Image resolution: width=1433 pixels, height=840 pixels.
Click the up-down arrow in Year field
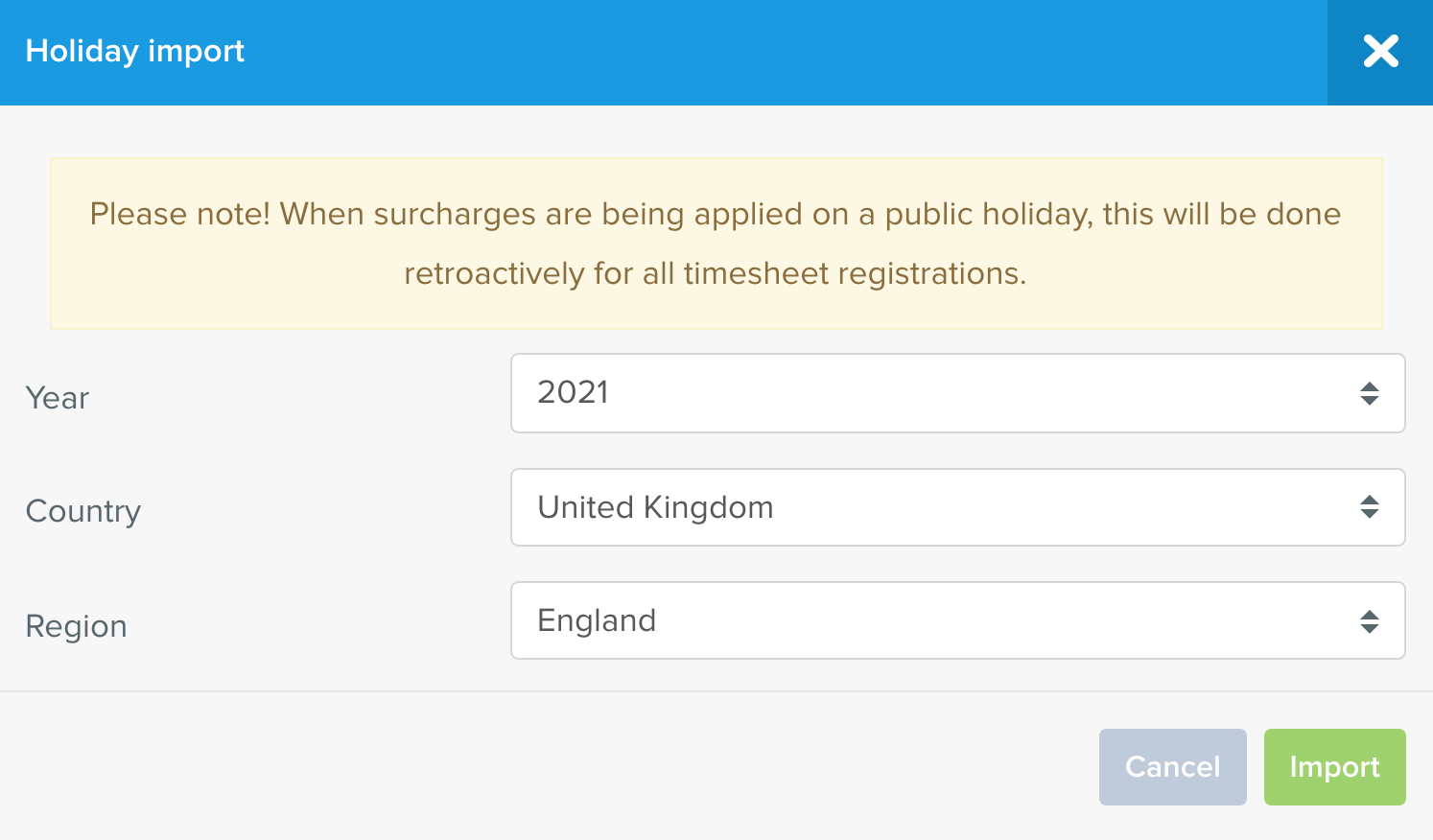[x=1370, y=393]
